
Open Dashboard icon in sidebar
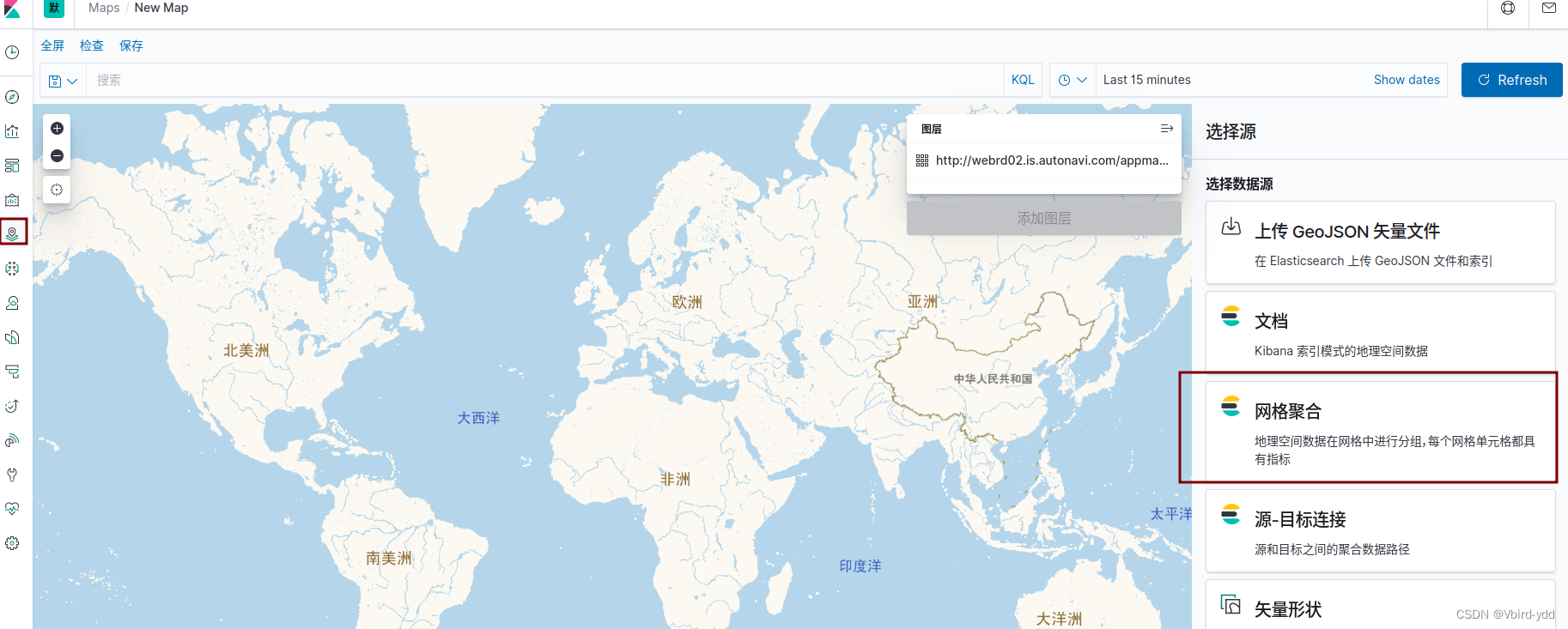[x=12, y=166]
